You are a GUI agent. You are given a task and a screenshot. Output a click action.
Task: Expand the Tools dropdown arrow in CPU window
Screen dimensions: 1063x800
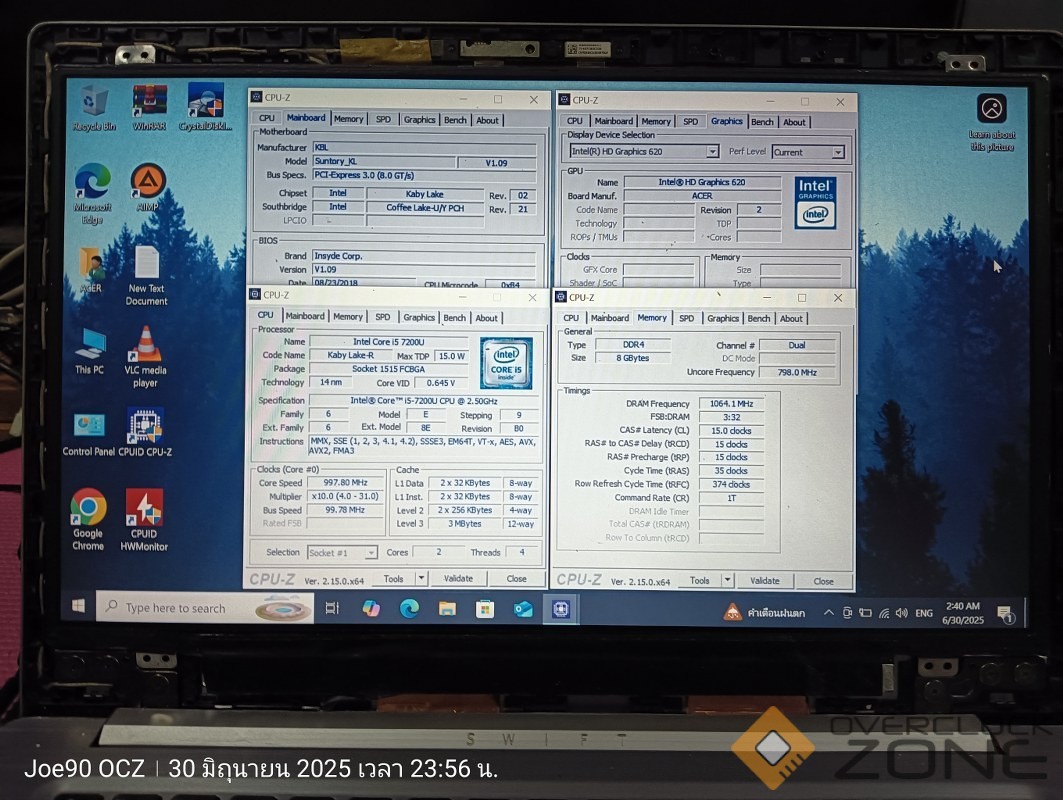click(x=421, y=578)
